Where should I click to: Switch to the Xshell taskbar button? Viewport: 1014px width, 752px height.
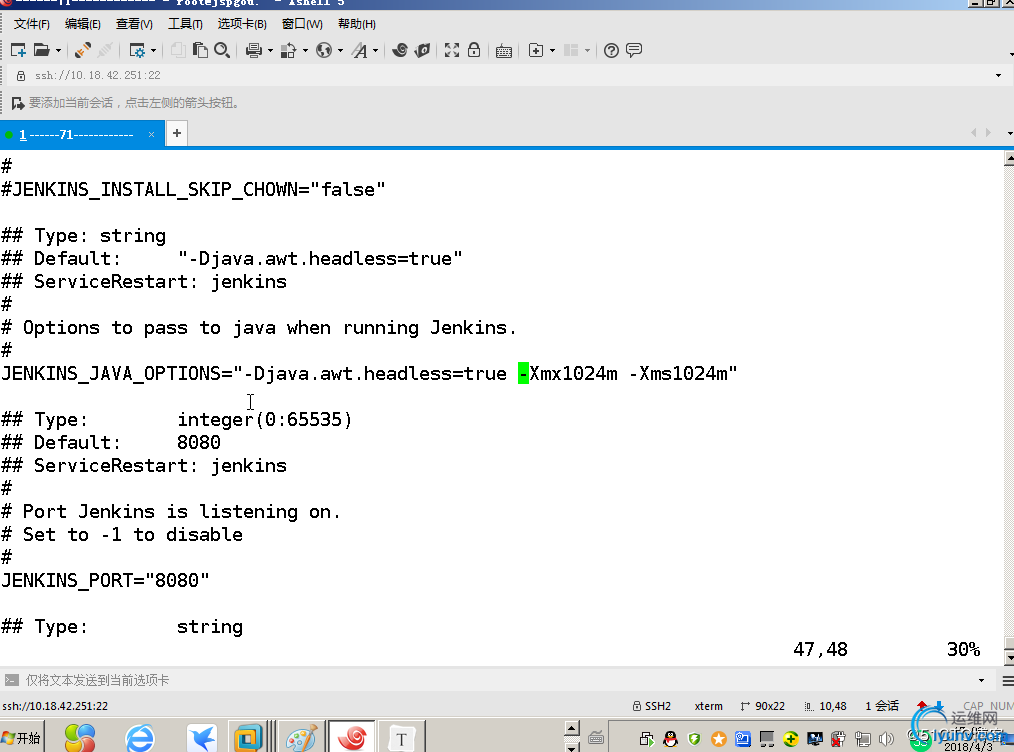pos(352,737)
